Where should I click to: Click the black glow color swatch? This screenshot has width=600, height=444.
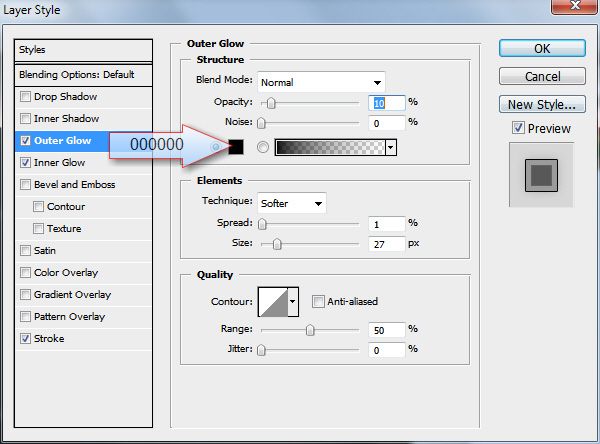(236, 147)
